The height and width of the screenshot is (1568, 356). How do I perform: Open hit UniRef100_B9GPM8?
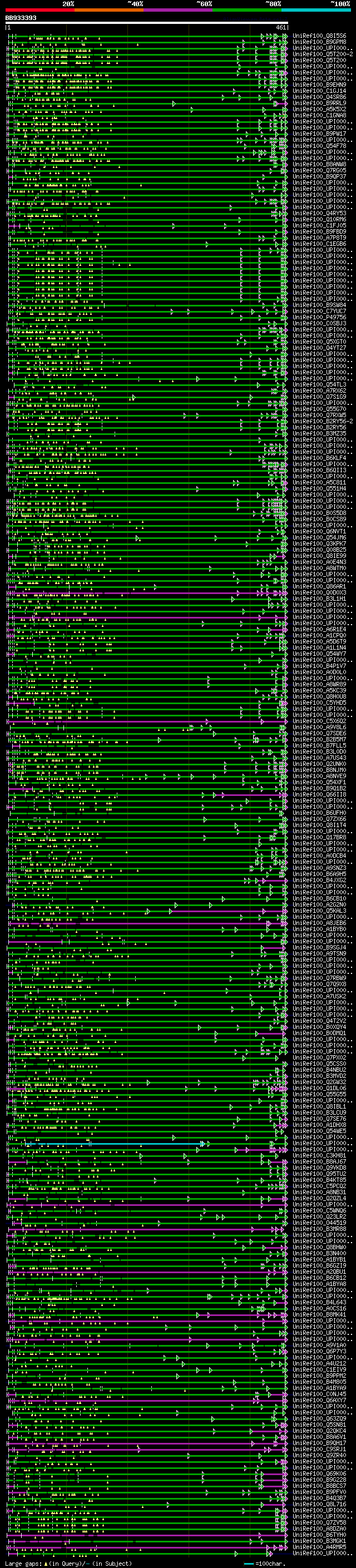tap(319, 42)
